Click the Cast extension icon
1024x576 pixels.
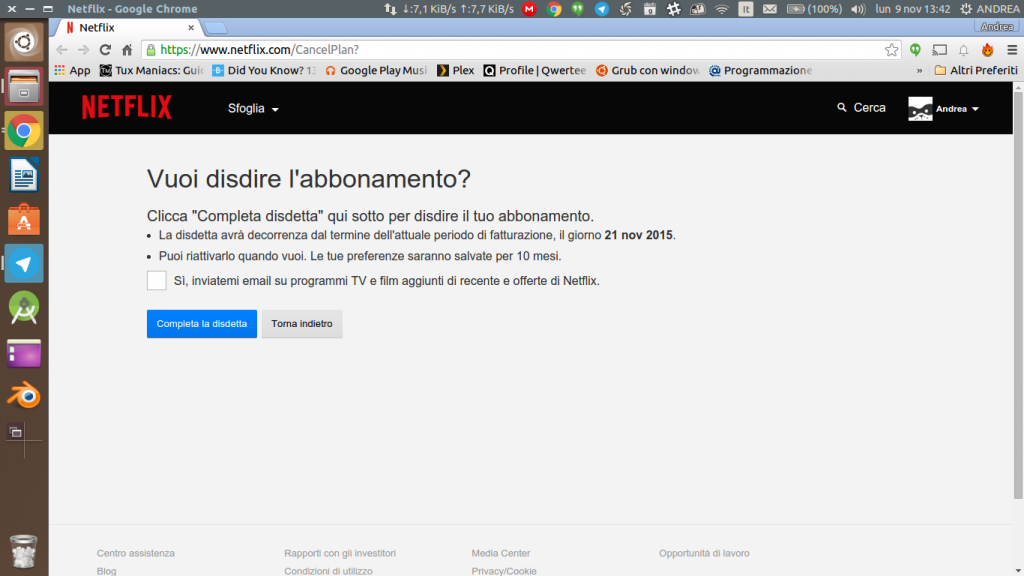pyautogui.click(x=940, y=50)
